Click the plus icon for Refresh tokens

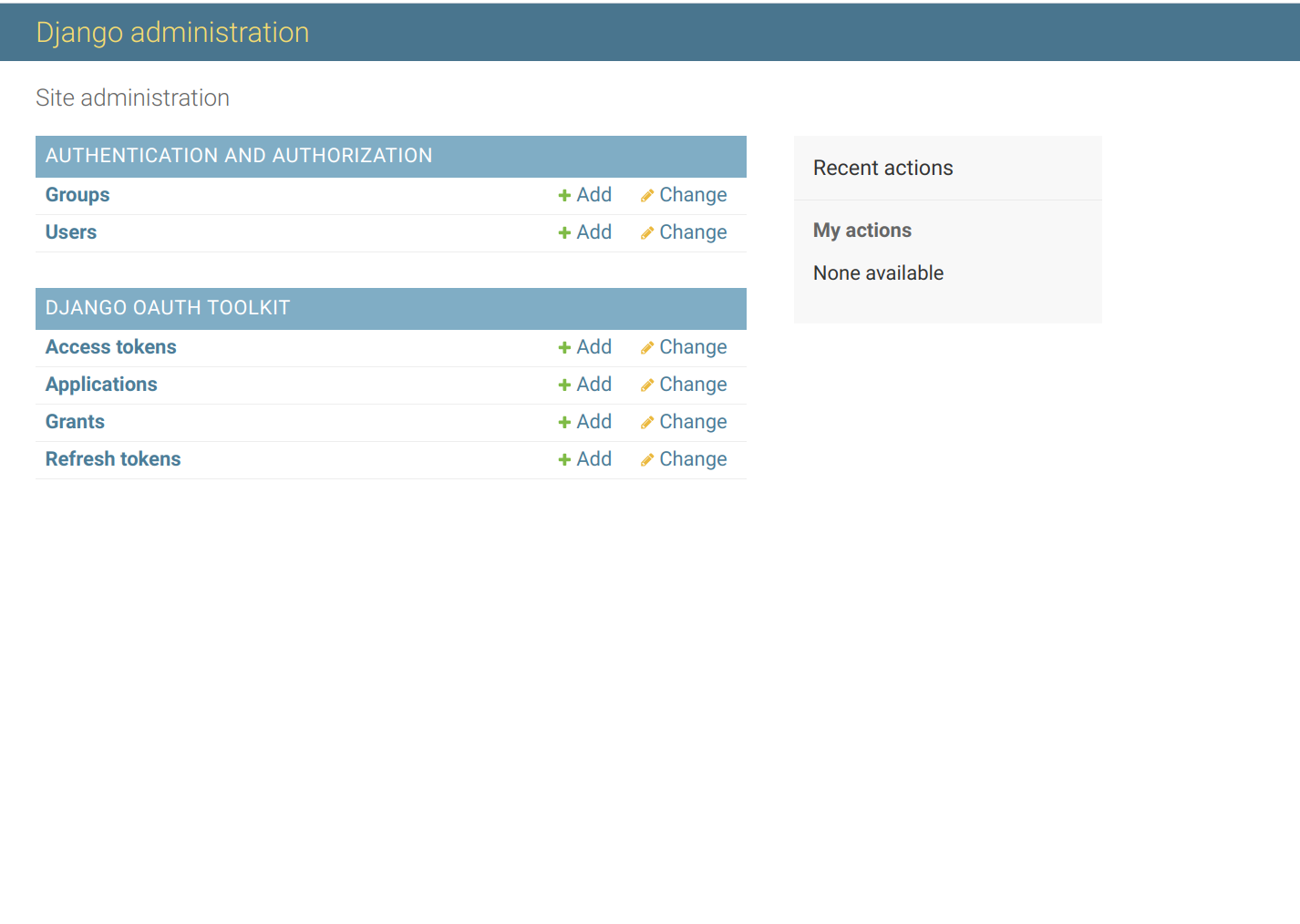[564, 460]
